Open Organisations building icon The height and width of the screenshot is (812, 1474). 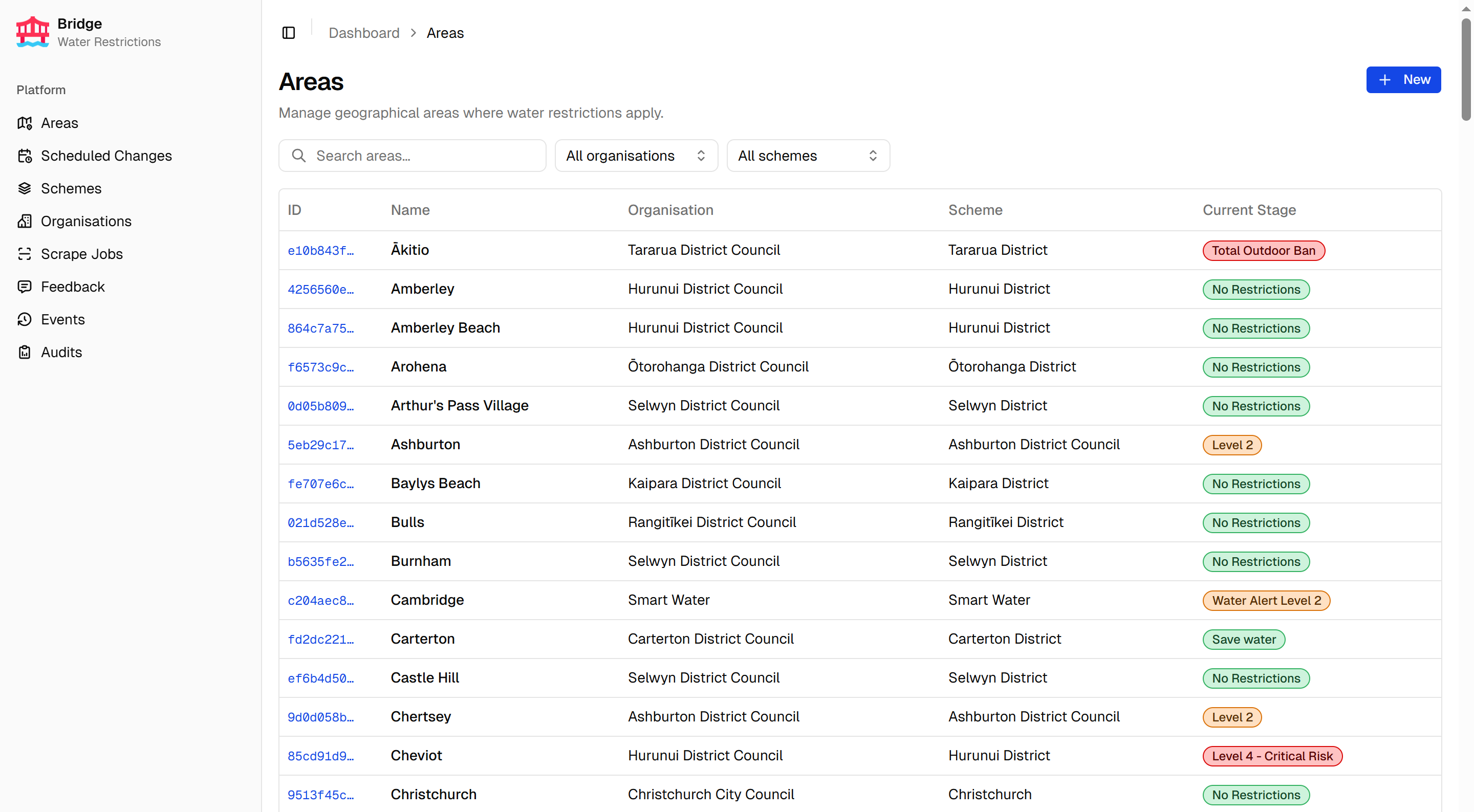25,221
